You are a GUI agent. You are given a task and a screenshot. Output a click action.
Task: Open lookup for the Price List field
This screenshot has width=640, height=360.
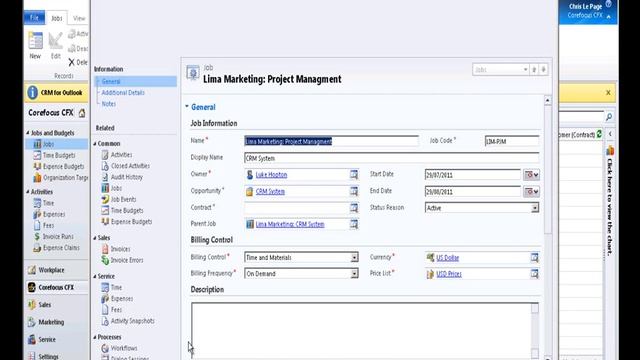(534, 273)
